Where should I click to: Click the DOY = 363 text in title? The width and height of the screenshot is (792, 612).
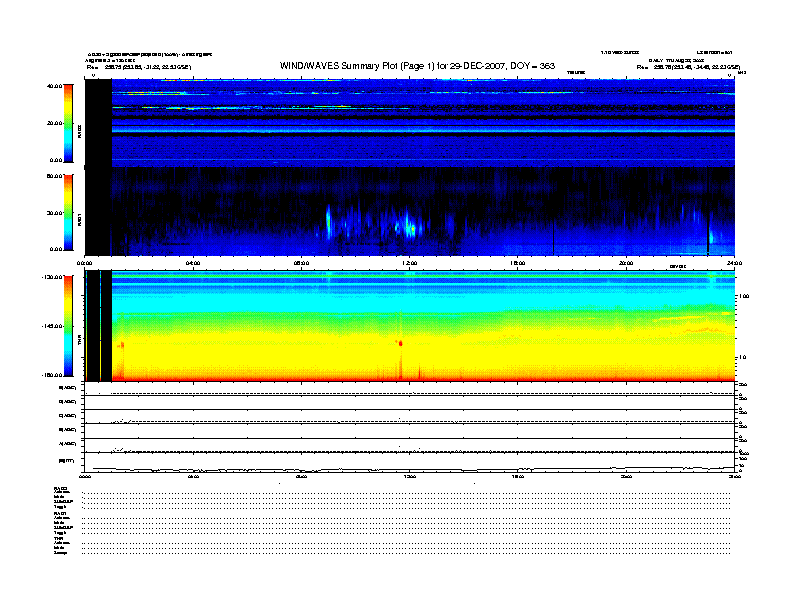tap(532, 66)
